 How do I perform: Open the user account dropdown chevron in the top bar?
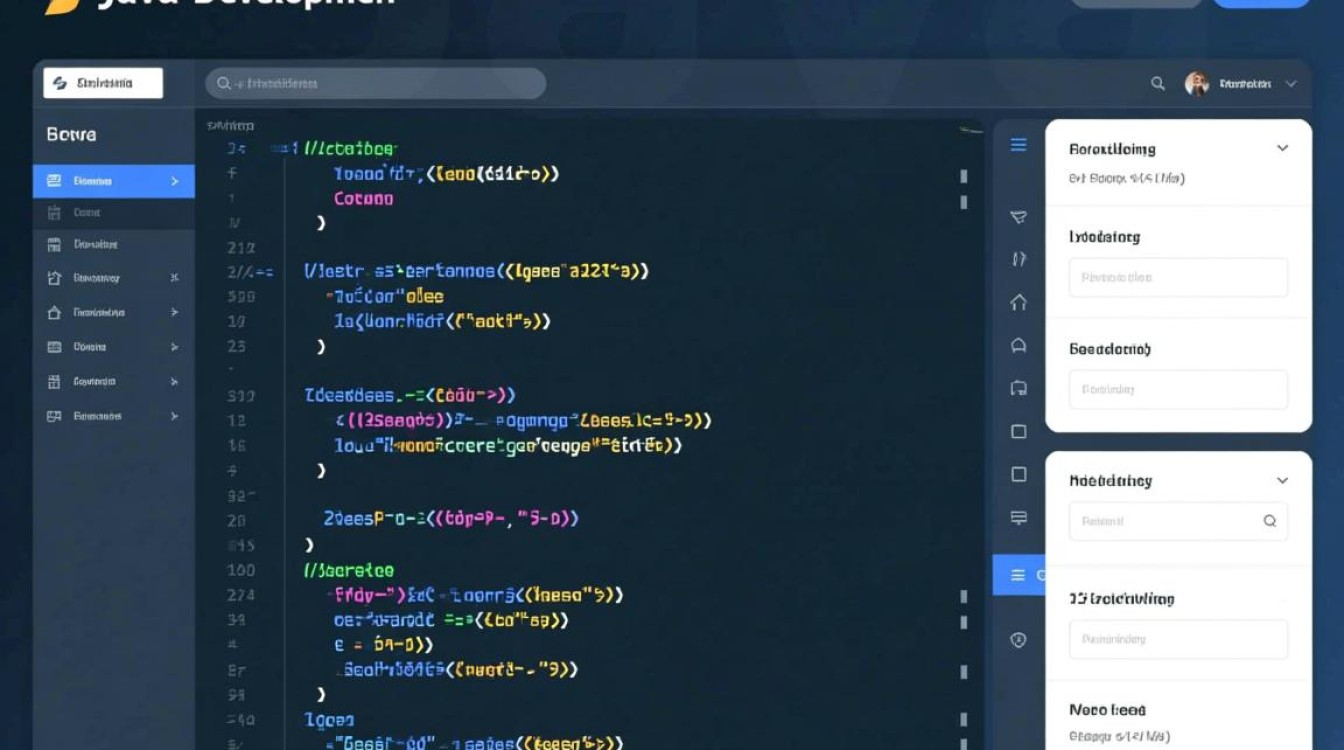click(1291, 84)
